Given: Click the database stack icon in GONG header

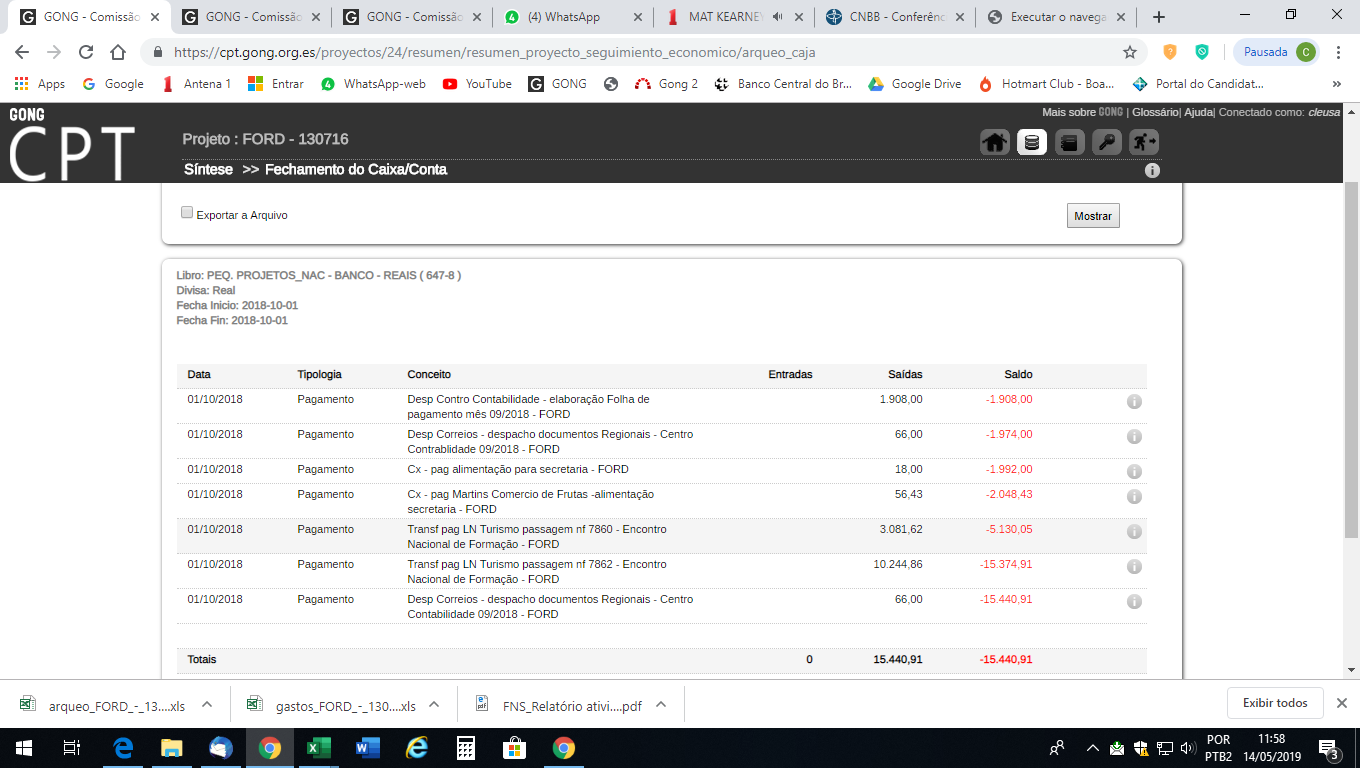Looking at the screenshot, I should point(1032,142).
